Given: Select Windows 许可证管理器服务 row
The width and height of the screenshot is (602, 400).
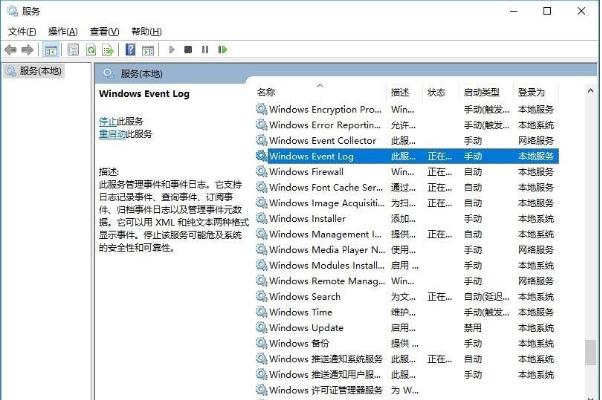Looking at the screenshot, I should coord(407,390).
